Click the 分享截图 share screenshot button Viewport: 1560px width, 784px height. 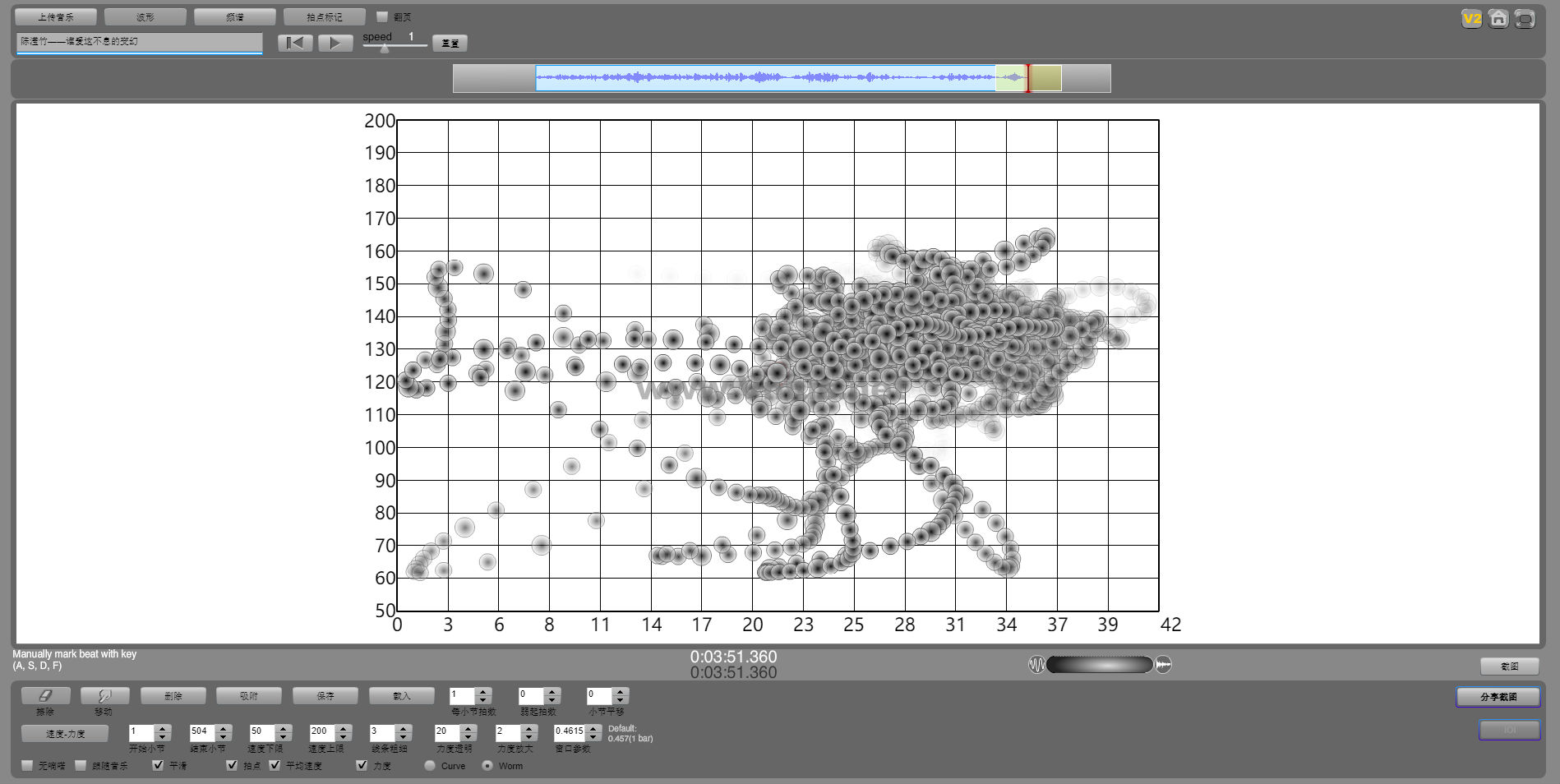click(x=1498, y=697)
